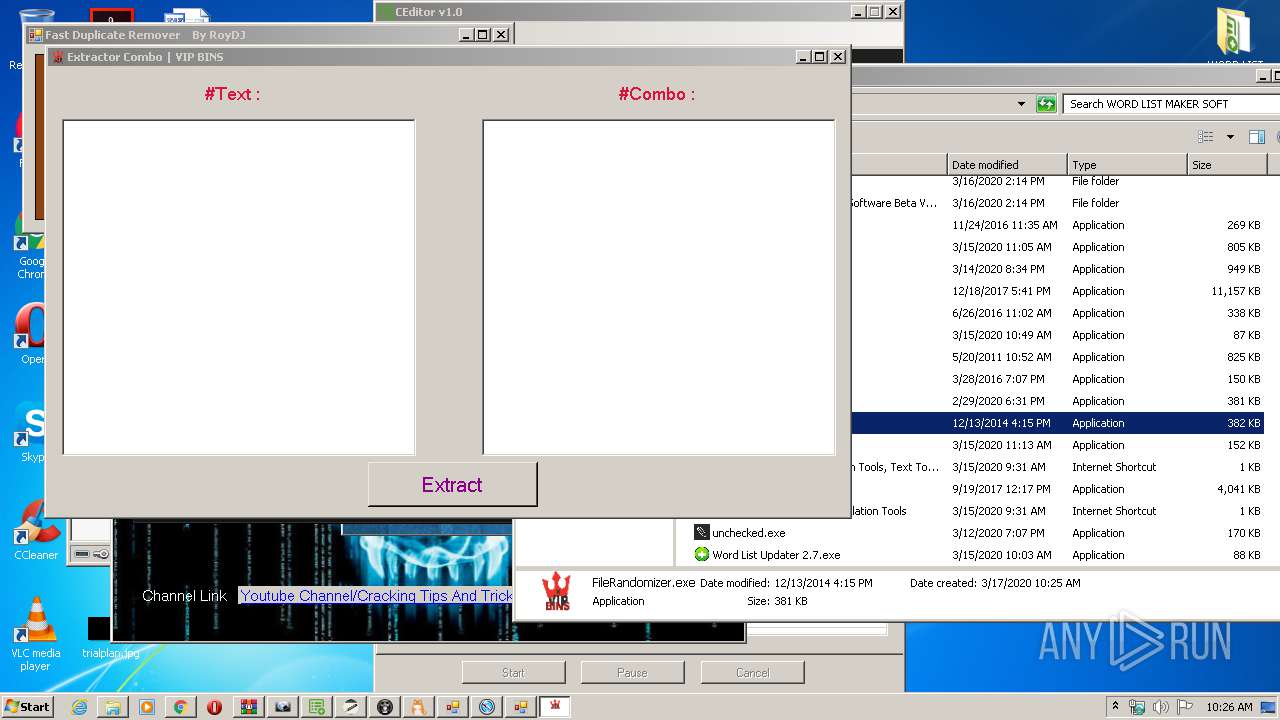The image size is (1280, 720).
Task: Open Windows Explorer from the taskbar
Action: pos(113,707)
